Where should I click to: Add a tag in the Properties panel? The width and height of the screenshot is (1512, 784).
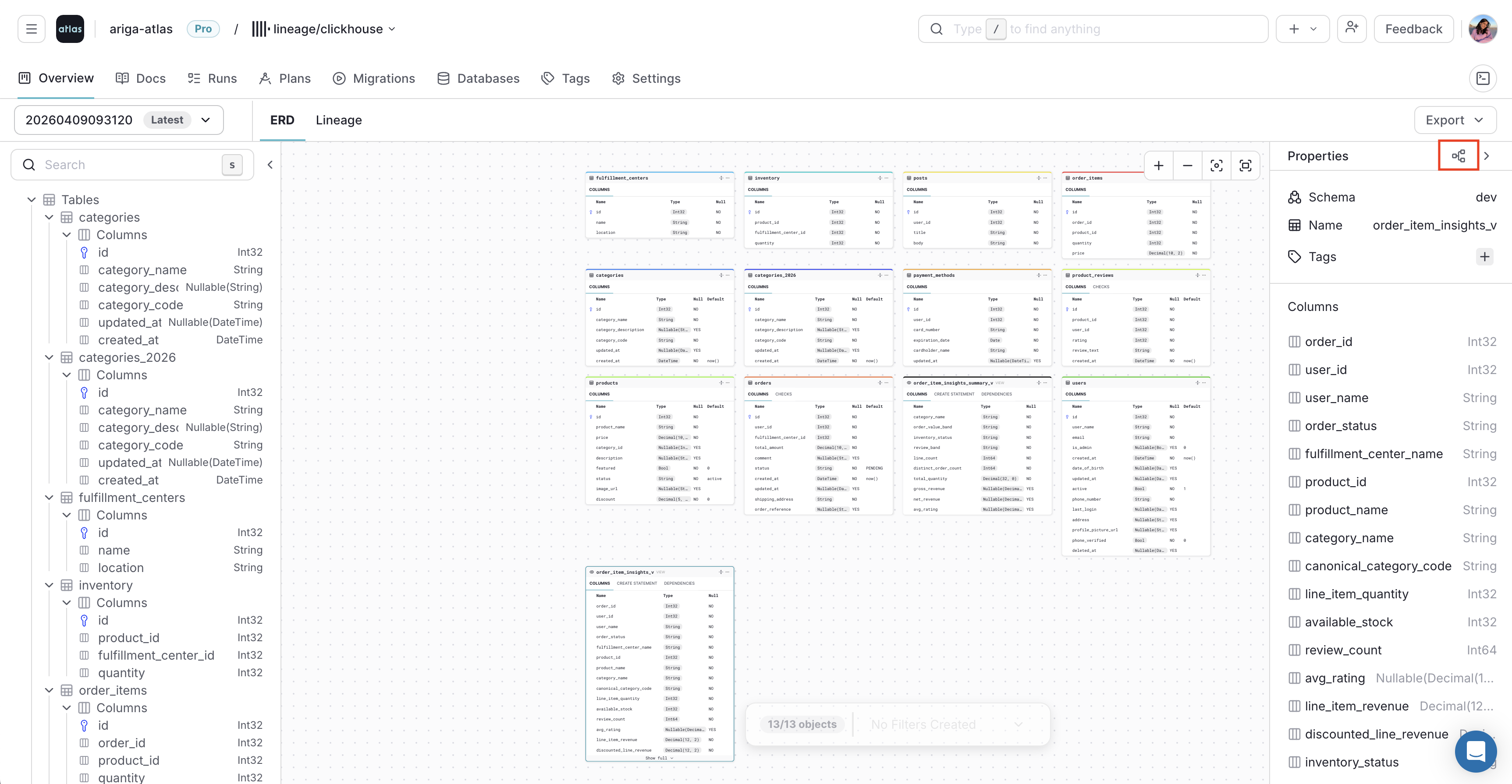(x=1485, y=256)
